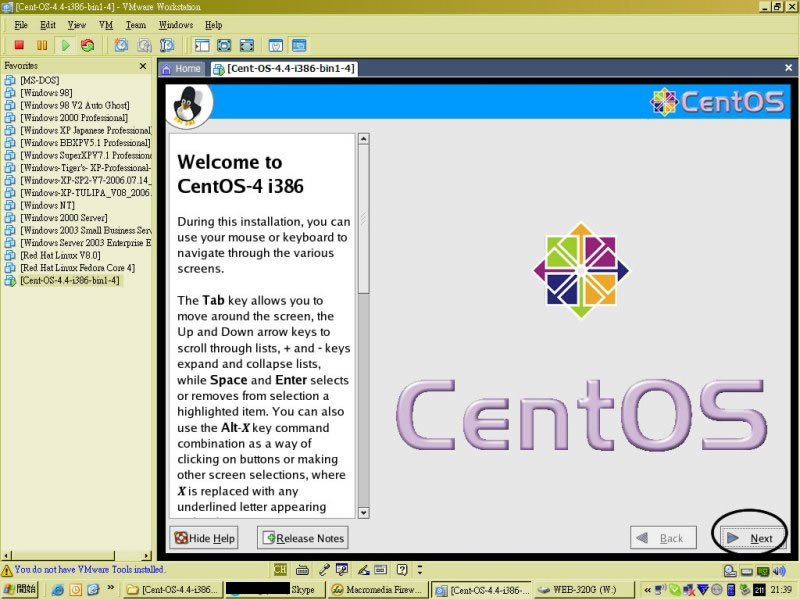The image size is (800, 600).
Task: Open WEB-320G (W:) taskbar window
Action: tap(584, 589)
